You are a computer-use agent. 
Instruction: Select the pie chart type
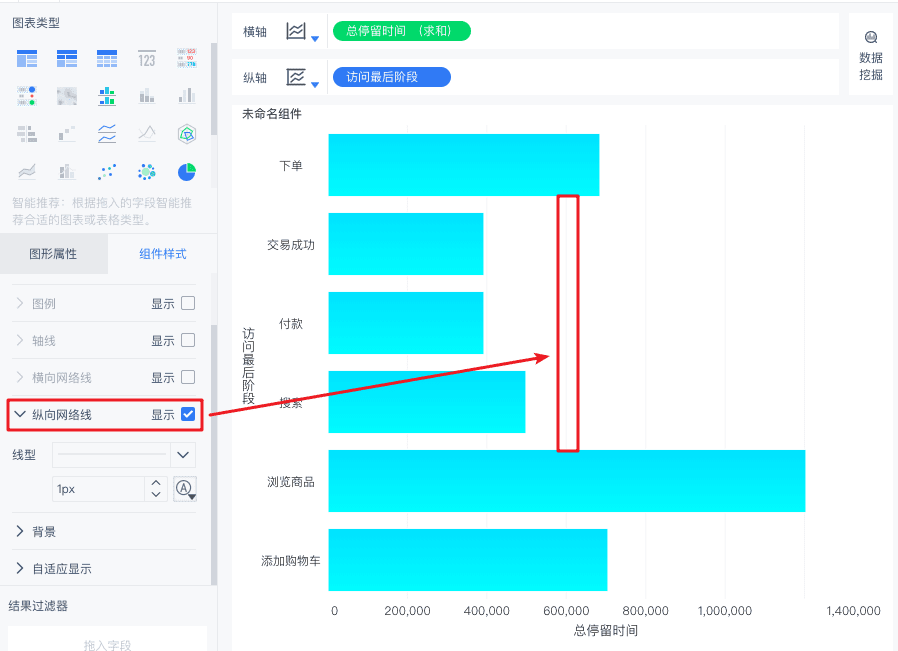[x=187, y=171]
